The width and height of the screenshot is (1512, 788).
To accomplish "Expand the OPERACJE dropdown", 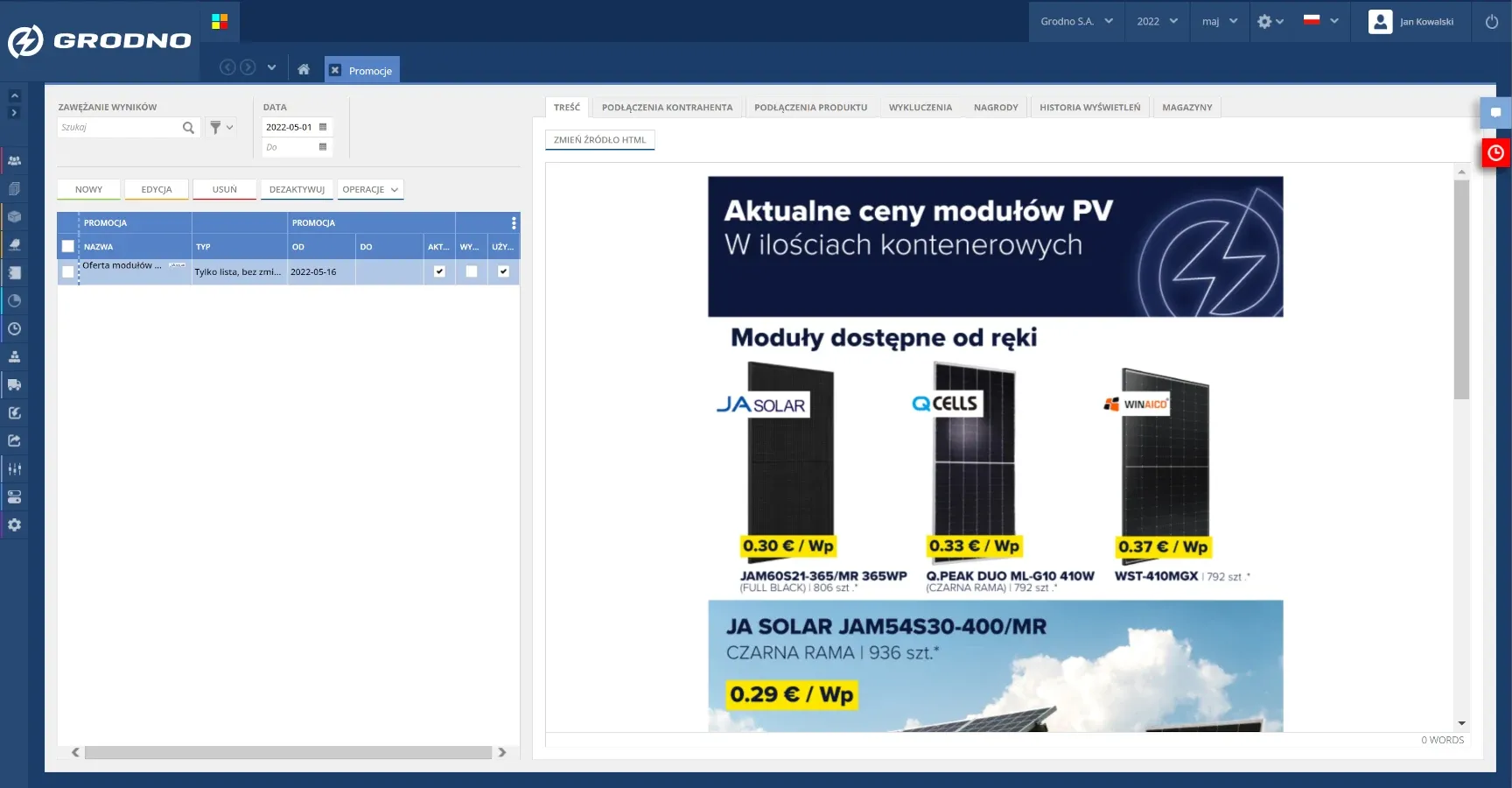I will click(370, 190).
